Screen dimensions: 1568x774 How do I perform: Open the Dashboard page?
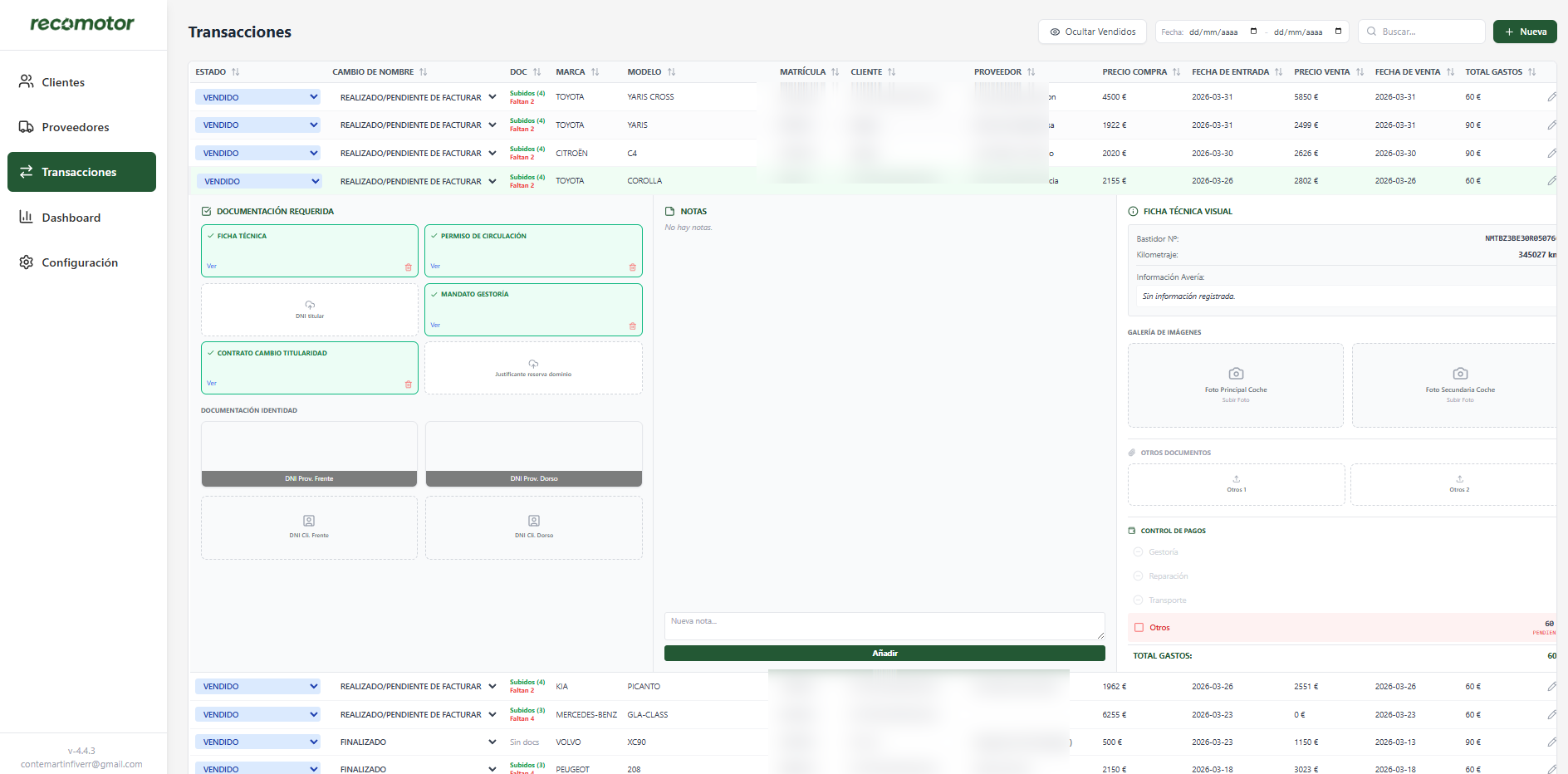[x=81, y=218]
